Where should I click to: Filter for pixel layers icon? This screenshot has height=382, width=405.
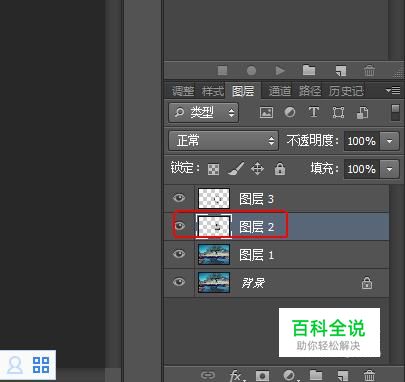click(266, 113)
